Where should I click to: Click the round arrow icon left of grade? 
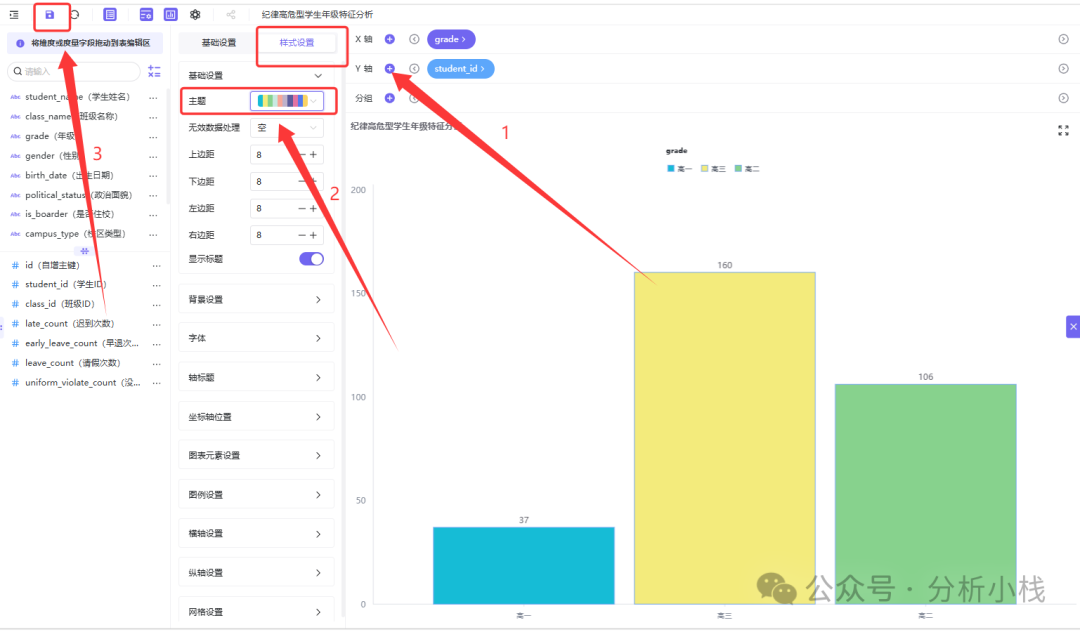pyautogui.click(x=414, y=39)
